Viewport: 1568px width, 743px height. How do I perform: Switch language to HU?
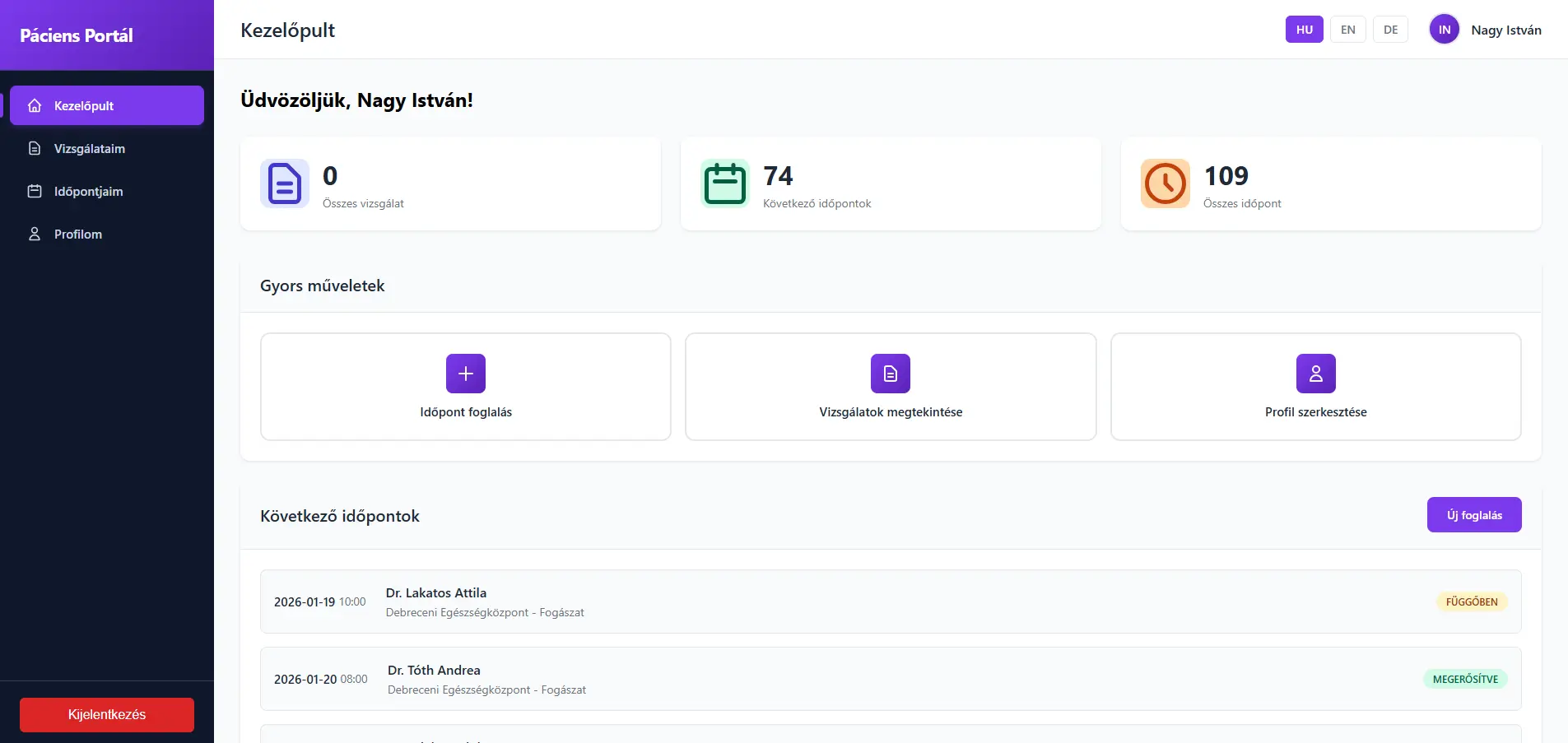[x=1304, y=30]
